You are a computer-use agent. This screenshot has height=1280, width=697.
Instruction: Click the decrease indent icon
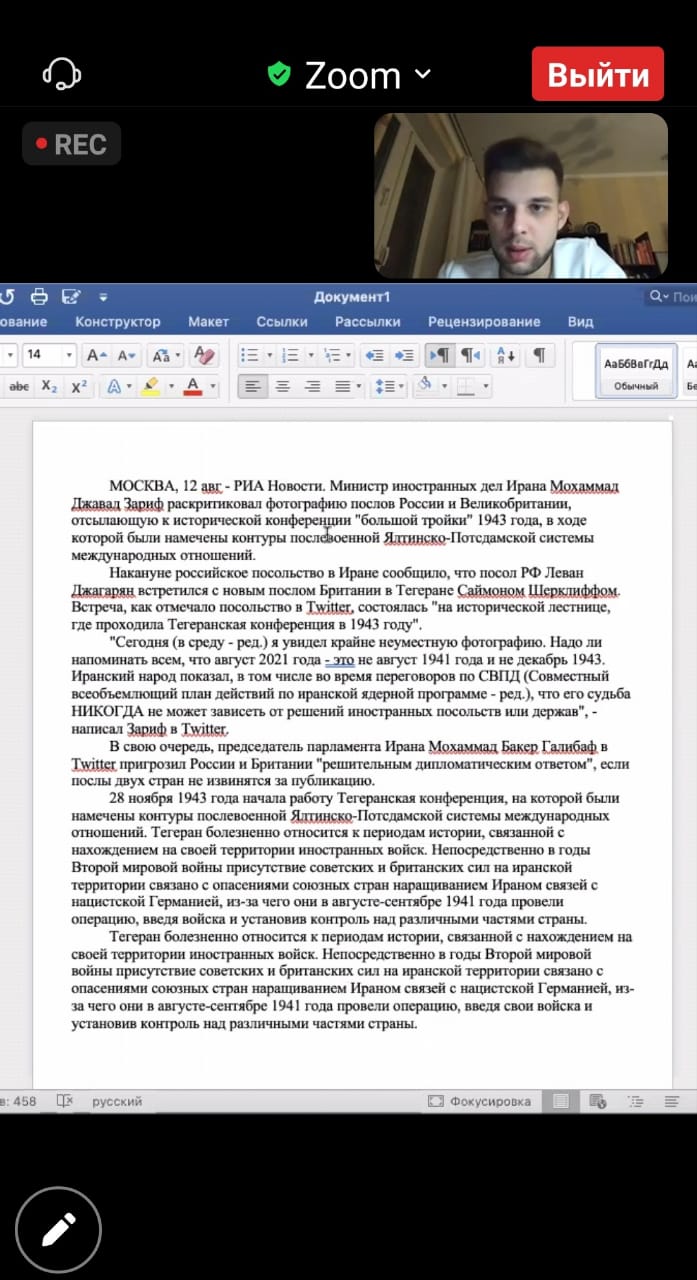[x=373, y=355]
